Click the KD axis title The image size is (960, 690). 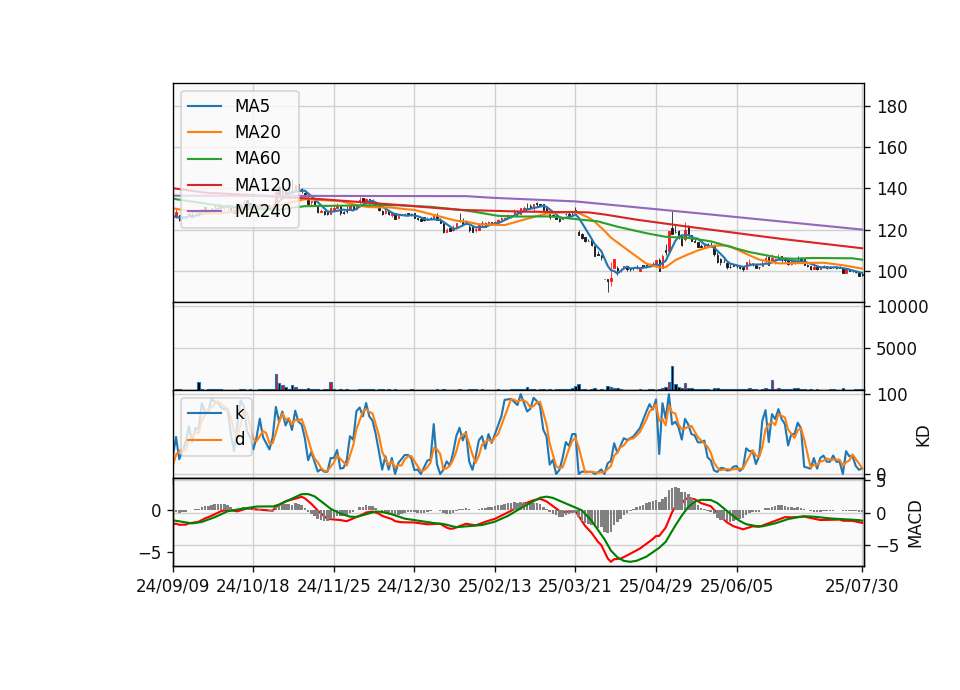[x=923, y=437]
